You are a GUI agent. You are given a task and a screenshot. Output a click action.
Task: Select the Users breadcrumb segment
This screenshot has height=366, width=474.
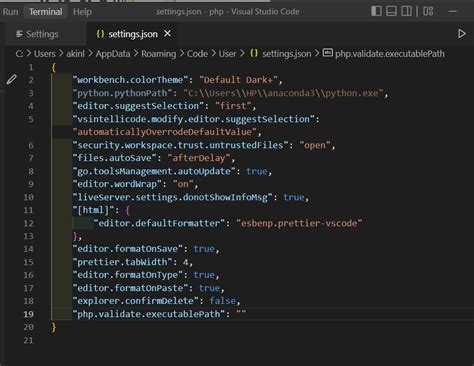click(45, 54)
